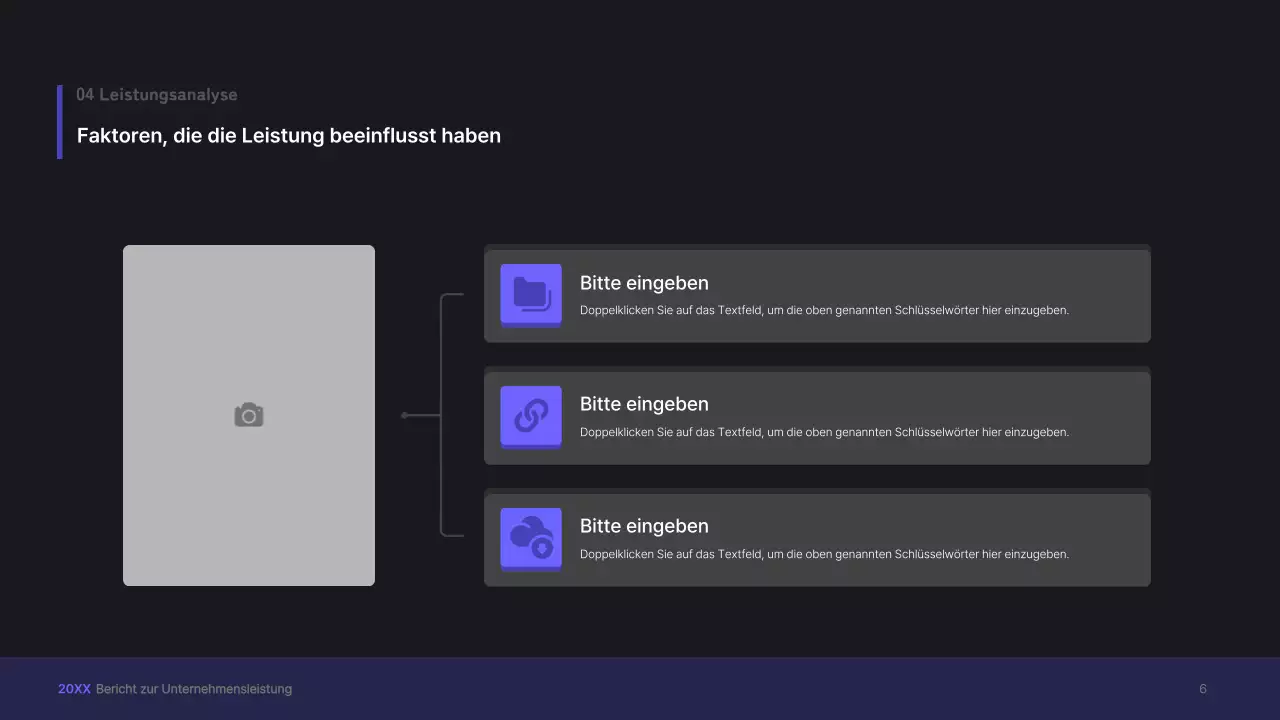Click the bracket connector's vertical line
Viewport: 1280px width, 720px height.
tap(441, 470)
